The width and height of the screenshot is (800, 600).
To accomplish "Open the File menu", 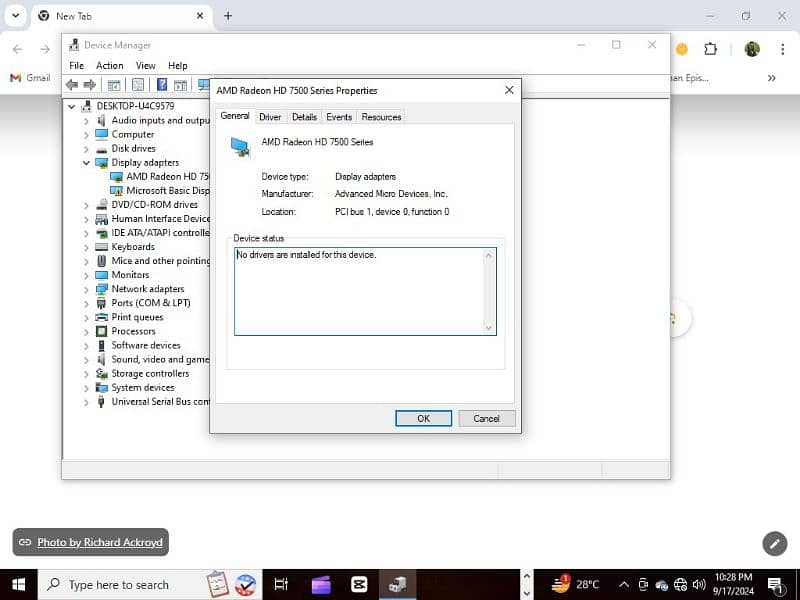I will 77,65.
